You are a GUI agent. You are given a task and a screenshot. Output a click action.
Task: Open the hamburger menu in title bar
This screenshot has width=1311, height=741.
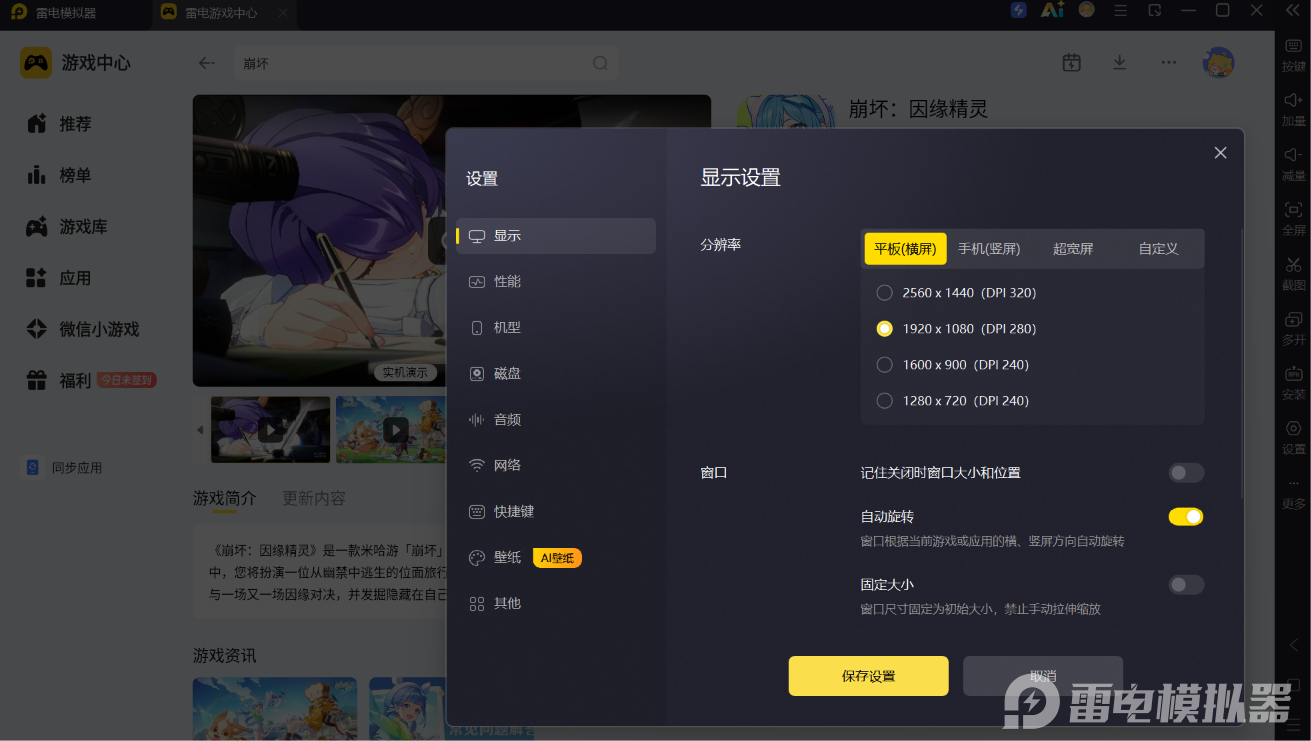(1120, 10)
